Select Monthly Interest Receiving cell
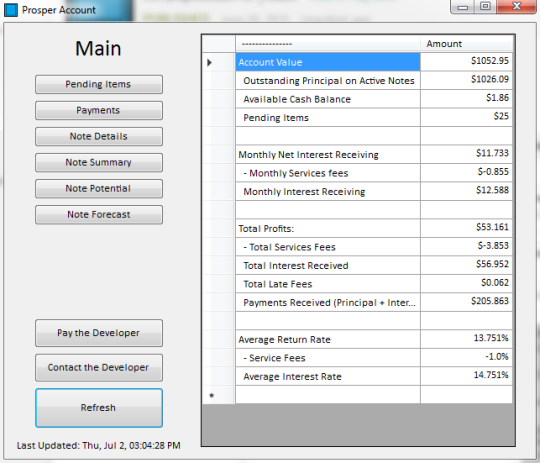The image size is (540, 463). 328,192
